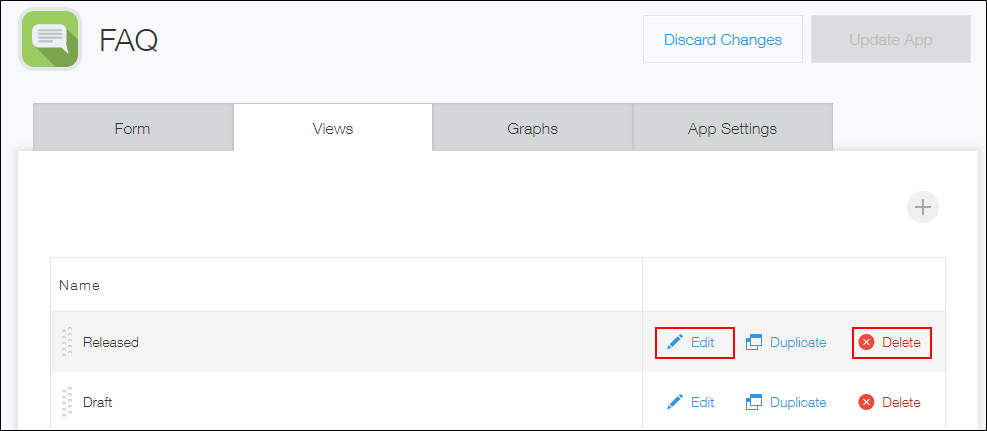Click the green FAQ app icon
The width and height of the screenshot is (987, 431).
[x=50, y=39]
